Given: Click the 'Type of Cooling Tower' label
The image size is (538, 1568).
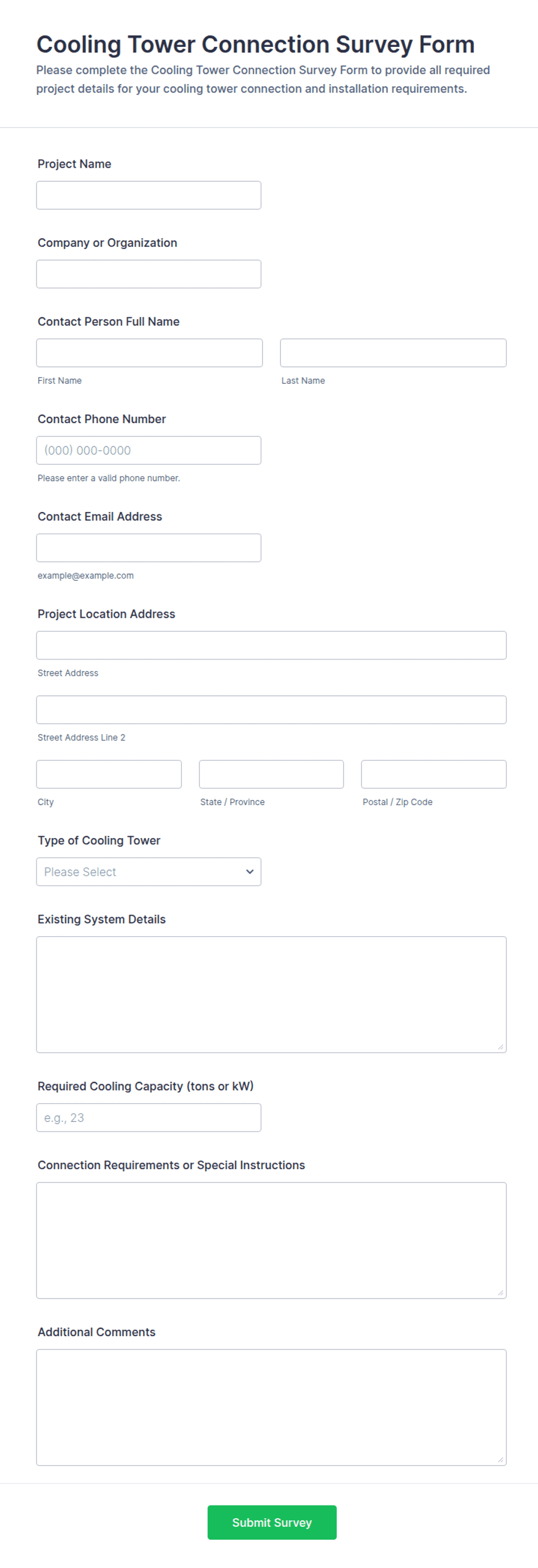Looking at the screenshot, I should [99, 840].
